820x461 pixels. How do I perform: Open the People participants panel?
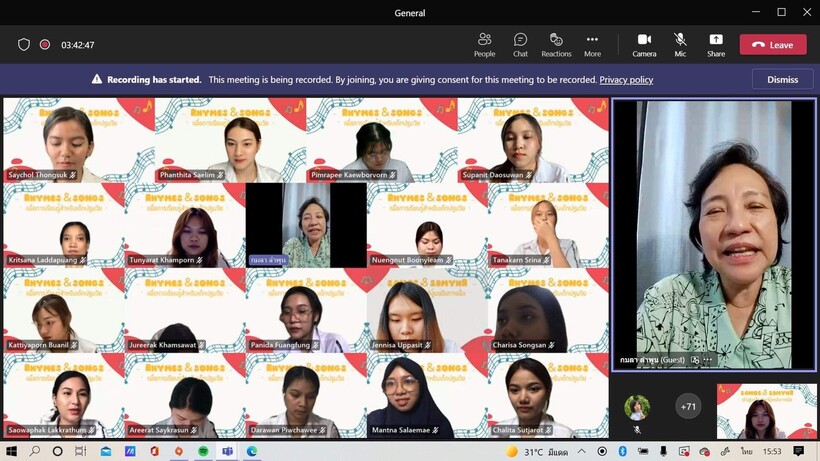(x=484, y=44)
